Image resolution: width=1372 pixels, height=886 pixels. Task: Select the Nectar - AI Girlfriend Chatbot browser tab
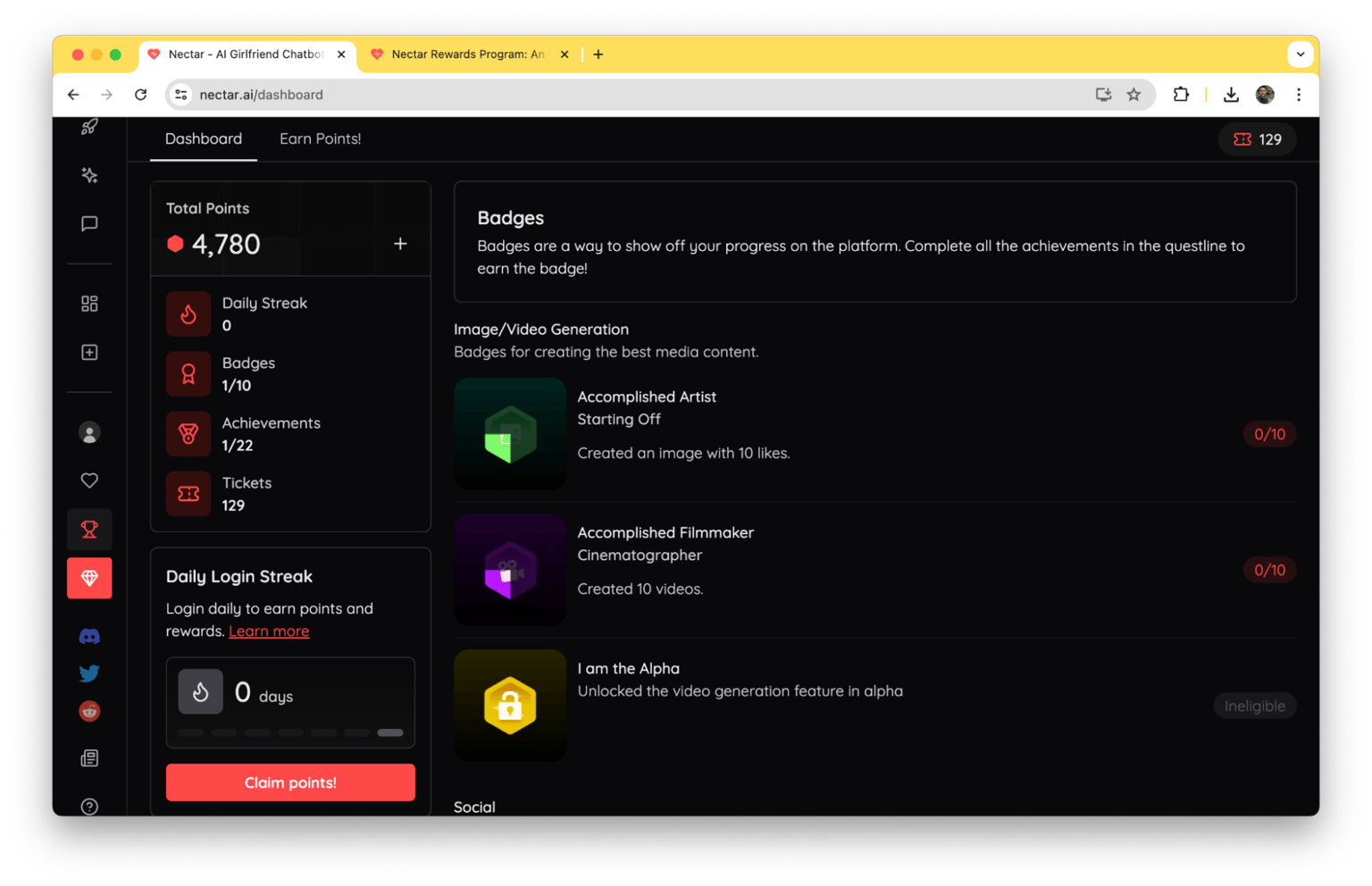click(x=246, y=54)
